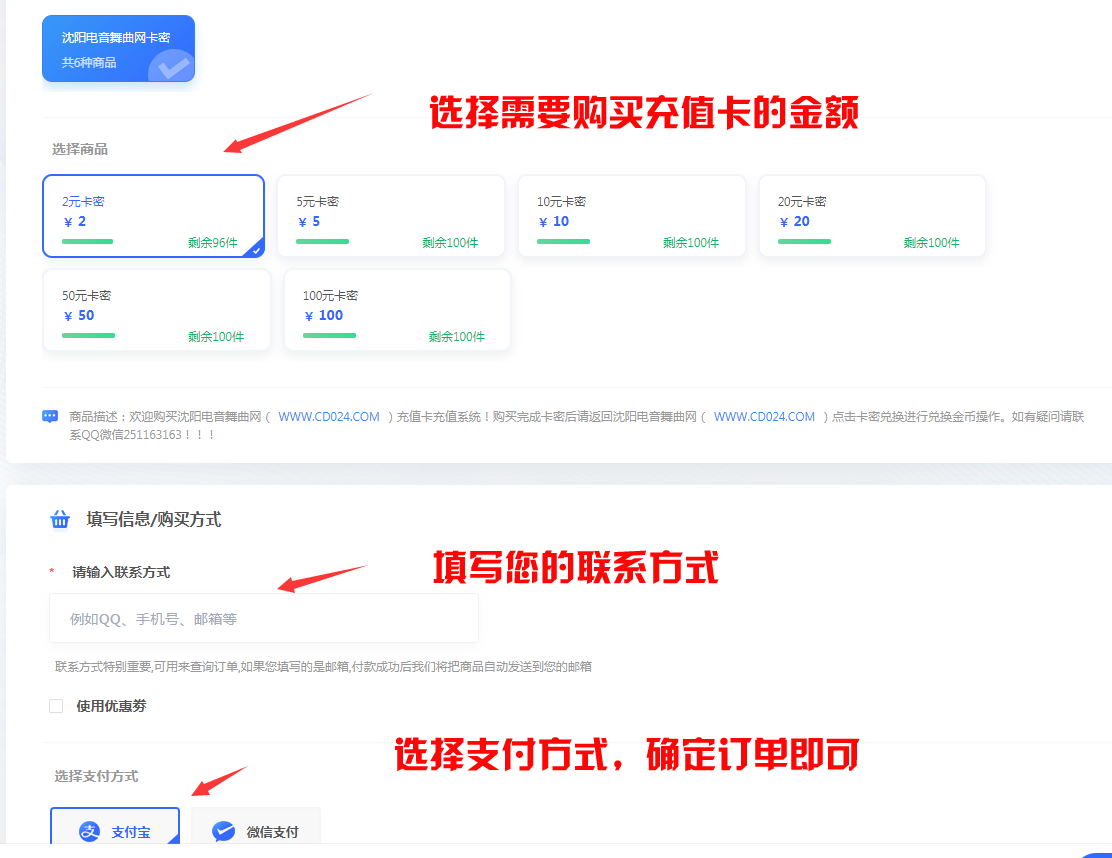
Task: Click the chat bubble description icon
Action: (x=50, y=416)
